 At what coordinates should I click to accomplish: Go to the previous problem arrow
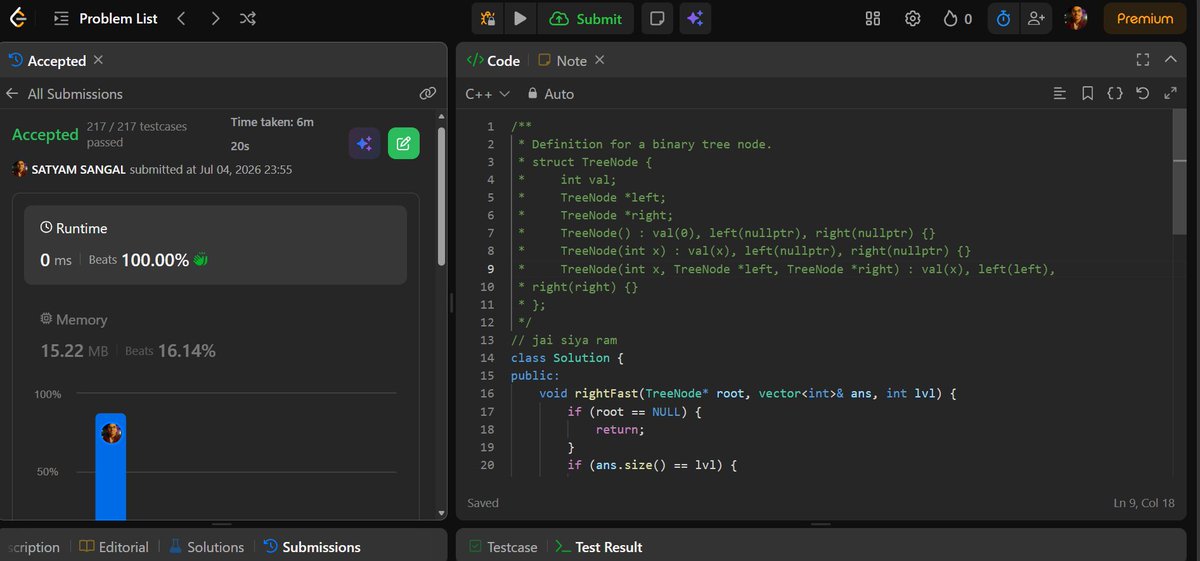(181, 18)
